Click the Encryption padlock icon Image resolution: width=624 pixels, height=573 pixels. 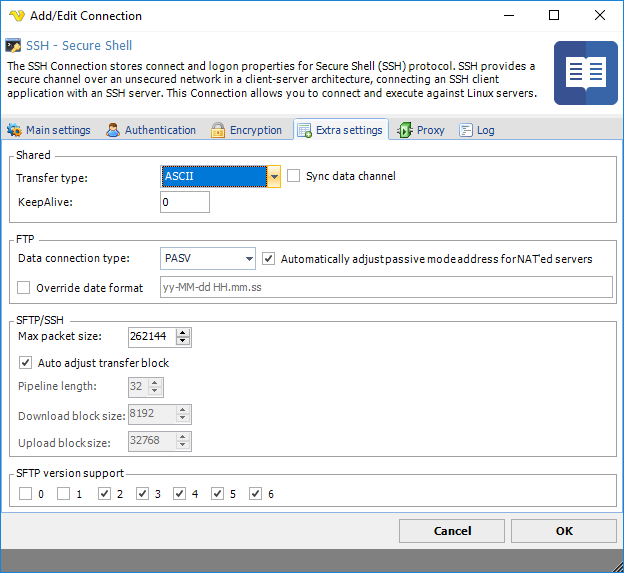(218, 130)
